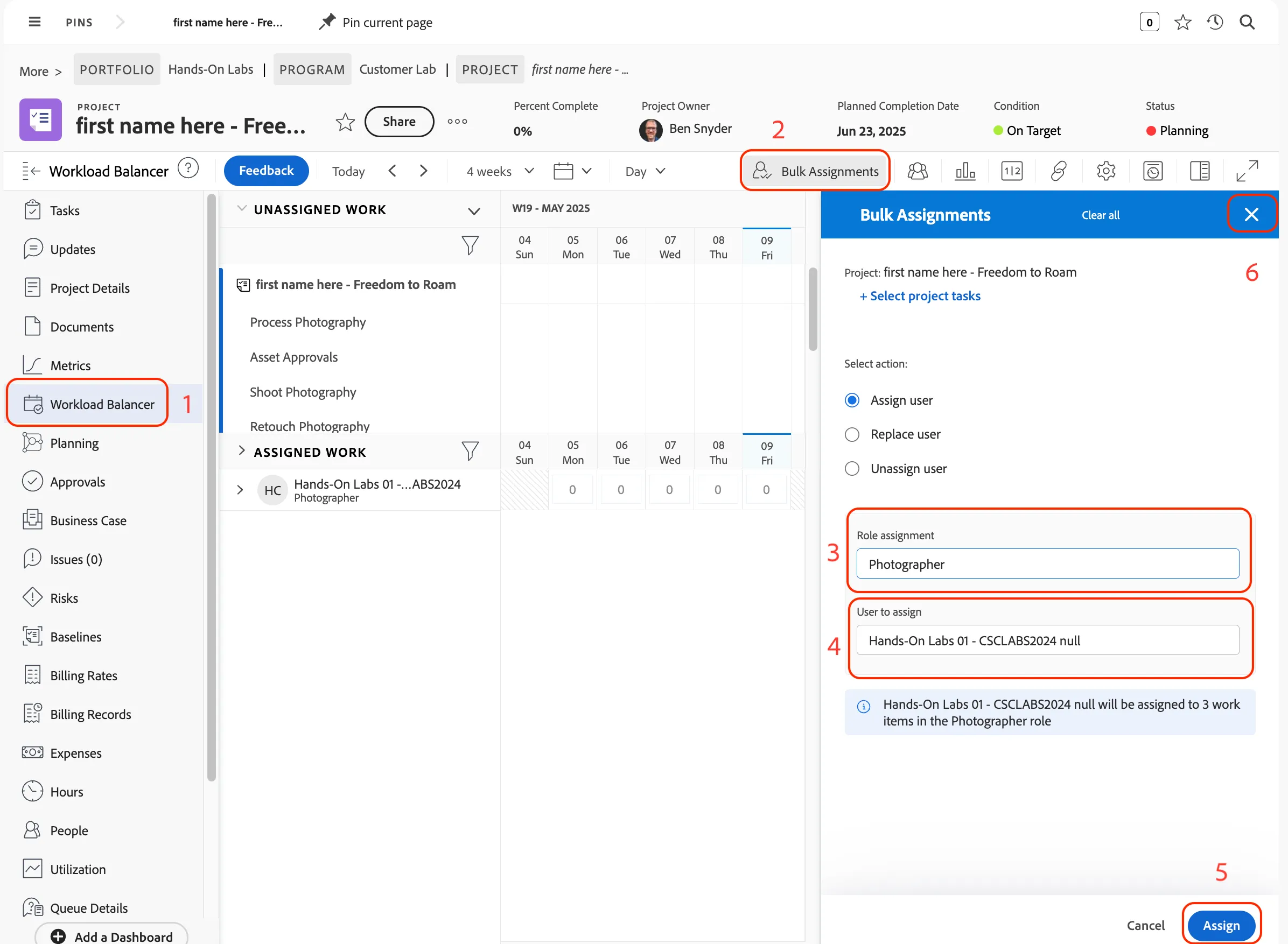This screenshot has width=1288, height=944.
Task: Click the users group icon in toolbar
Action: (x=917, y=171)
